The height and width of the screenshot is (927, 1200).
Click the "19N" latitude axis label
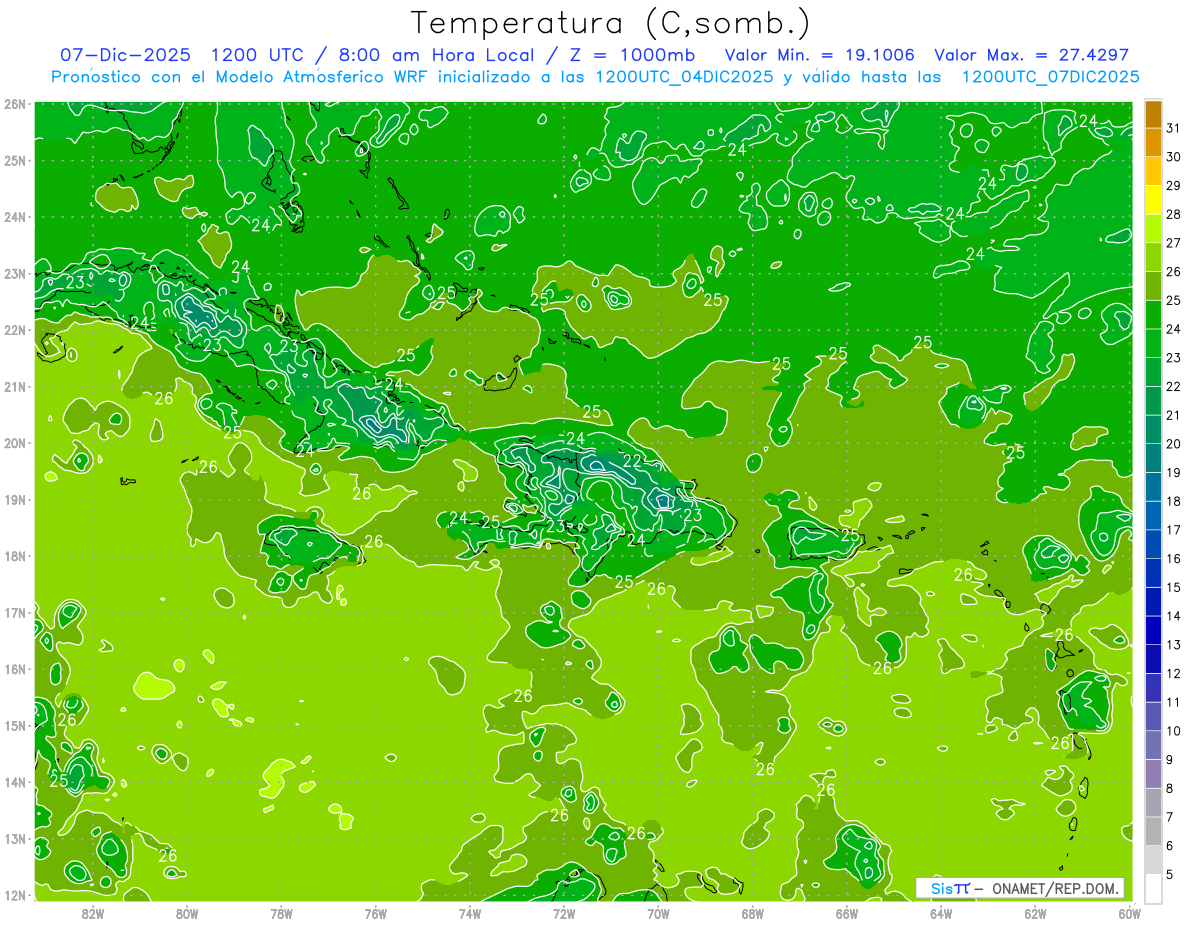click(x=15, y=499)
